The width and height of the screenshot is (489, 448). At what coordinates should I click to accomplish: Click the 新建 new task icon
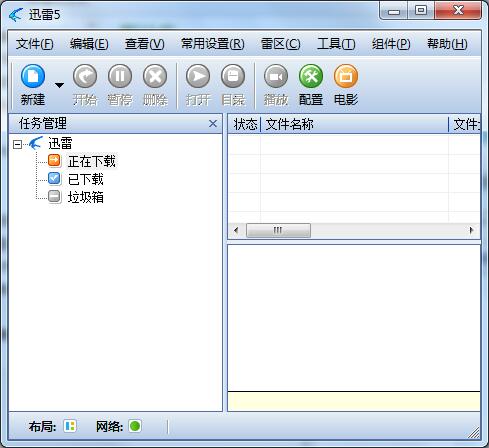tap(33, 76)
